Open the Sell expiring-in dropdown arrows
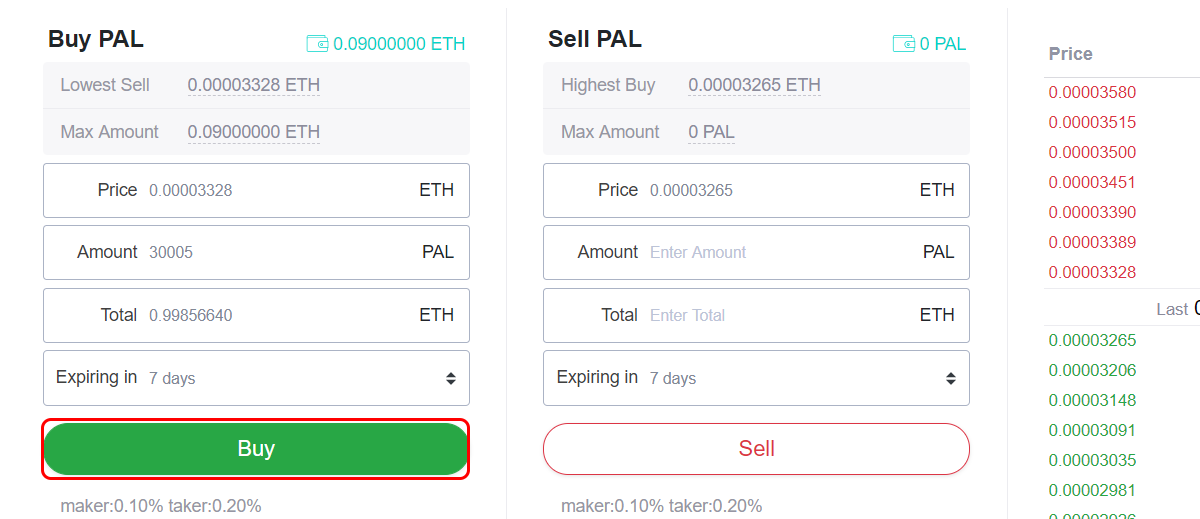The width and height of the screenshot is (1200, 519). click(x=951, y=378)
